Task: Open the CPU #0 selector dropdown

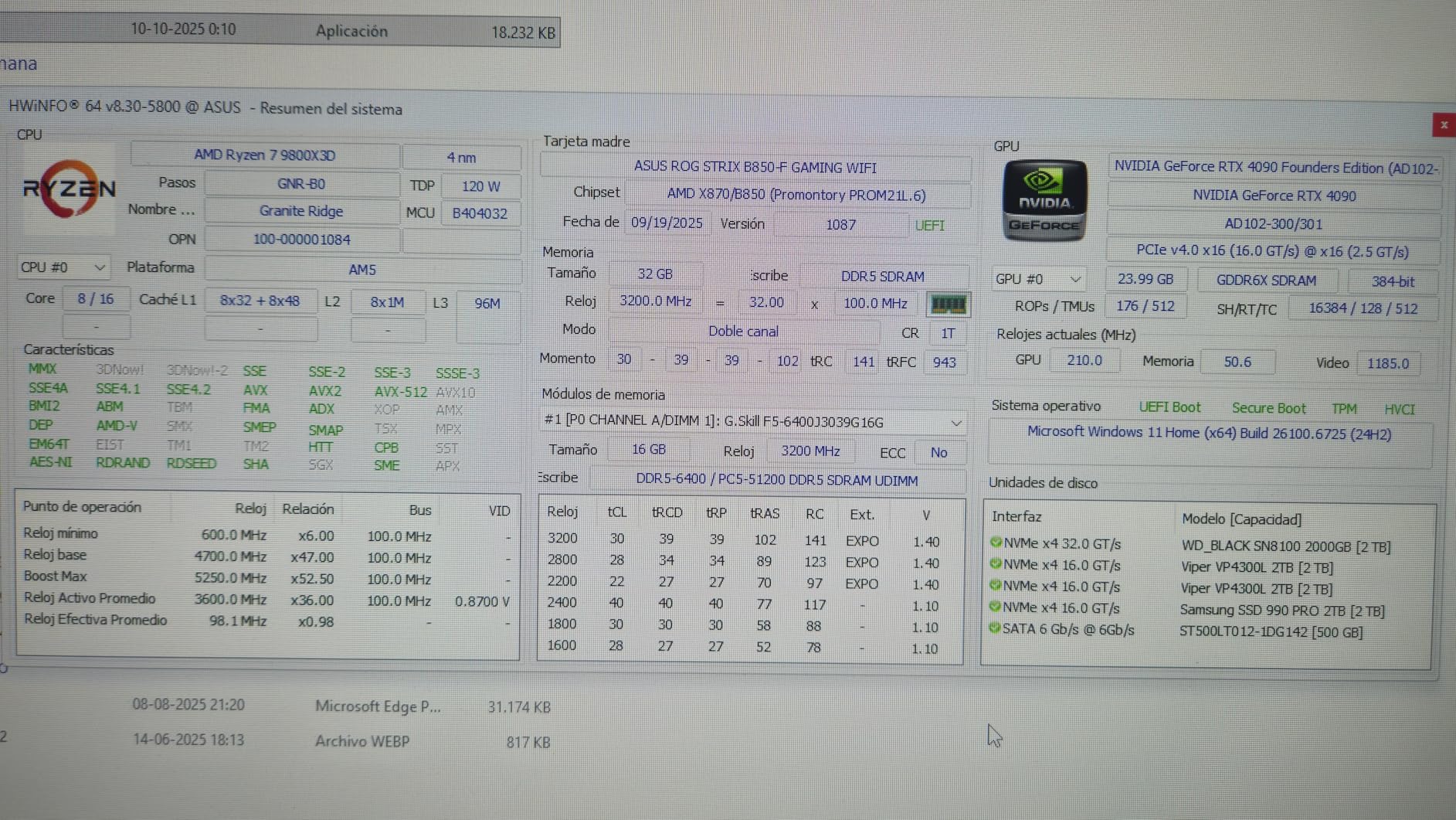Action: [x=63, y=267]
